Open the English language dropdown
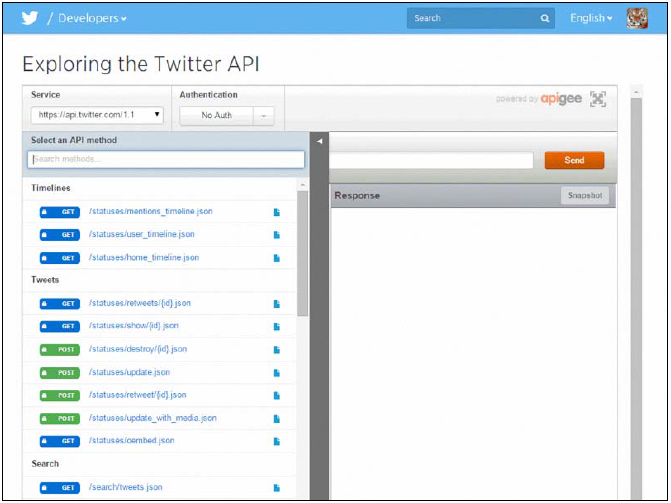671x503 pixels. [x=591, y=18]
